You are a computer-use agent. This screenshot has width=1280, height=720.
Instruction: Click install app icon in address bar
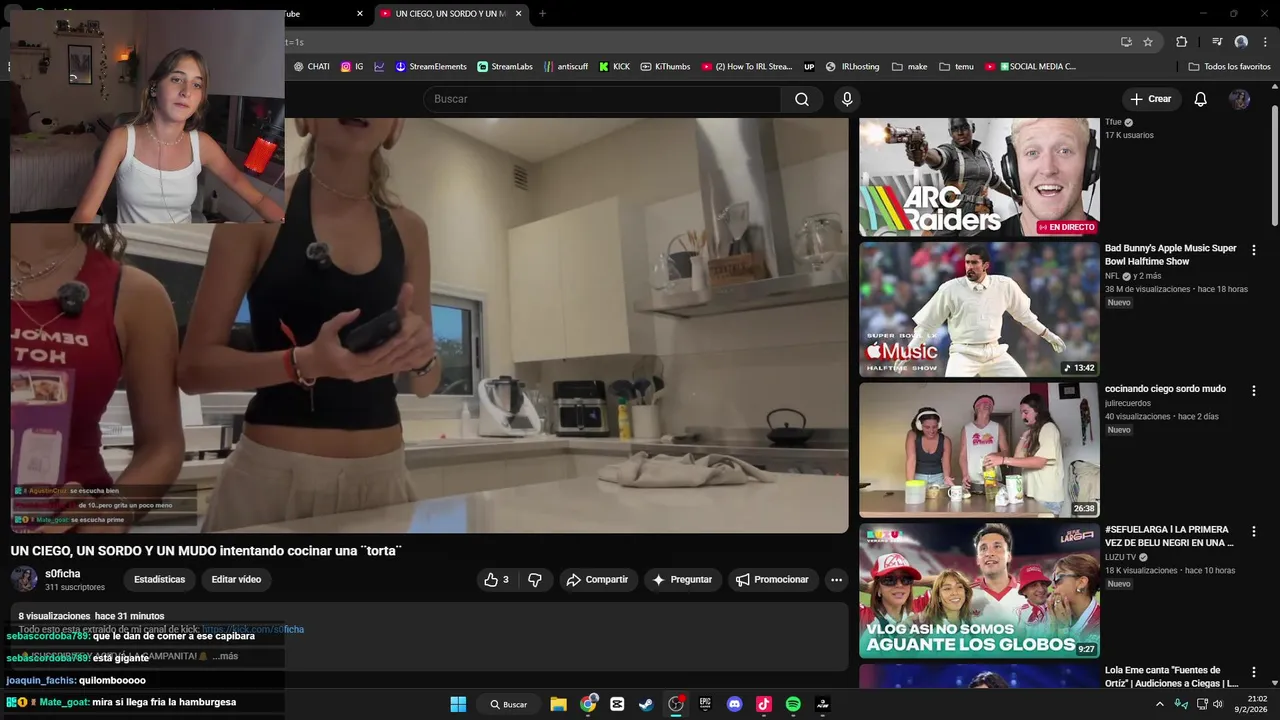(x=1126, y=42)
